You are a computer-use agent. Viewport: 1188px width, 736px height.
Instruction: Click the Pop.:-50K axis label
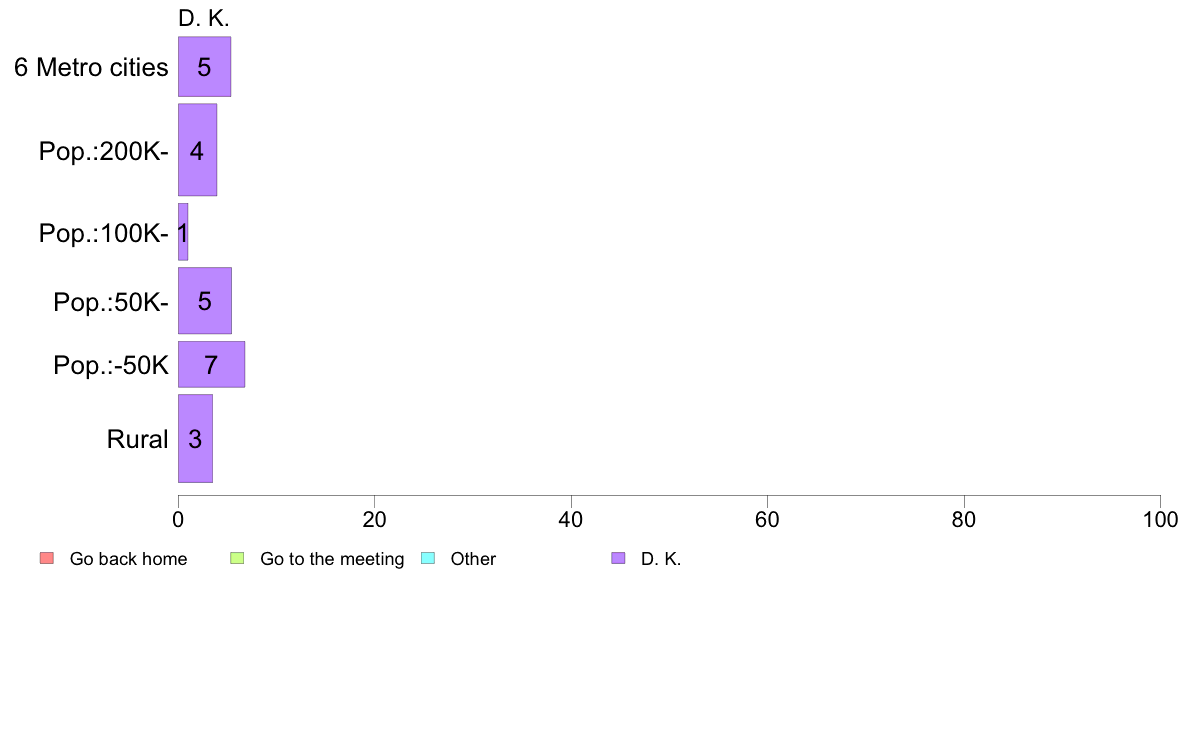coord(111,365)
